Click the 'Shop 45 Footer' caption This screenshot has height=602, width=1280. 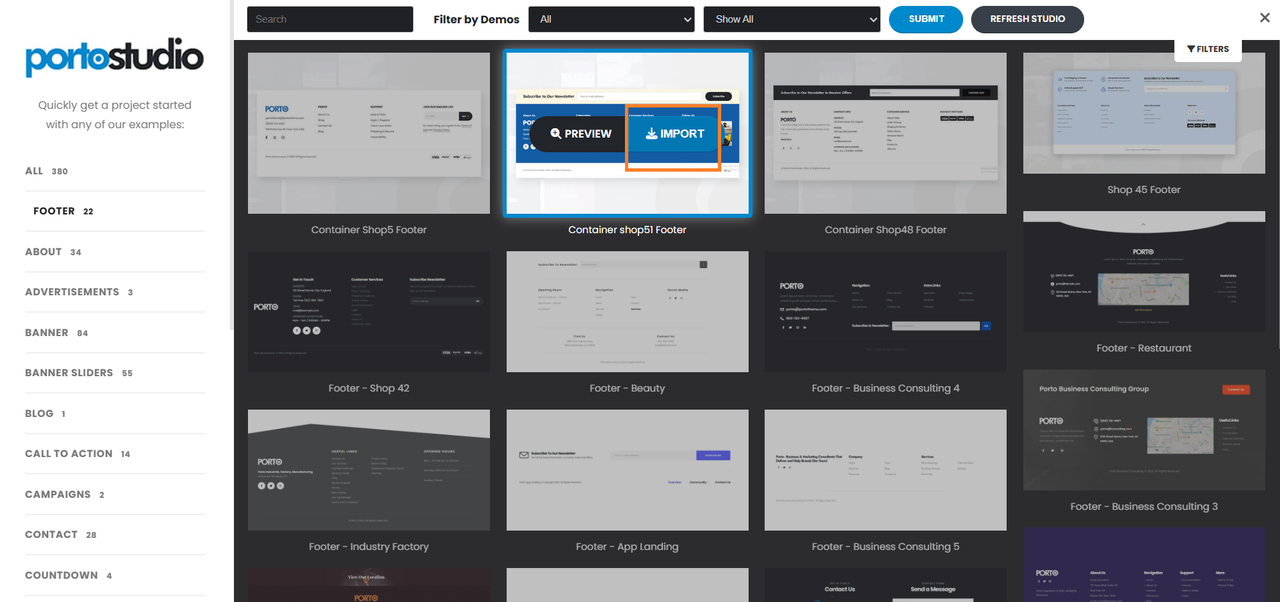point(1144,190)
